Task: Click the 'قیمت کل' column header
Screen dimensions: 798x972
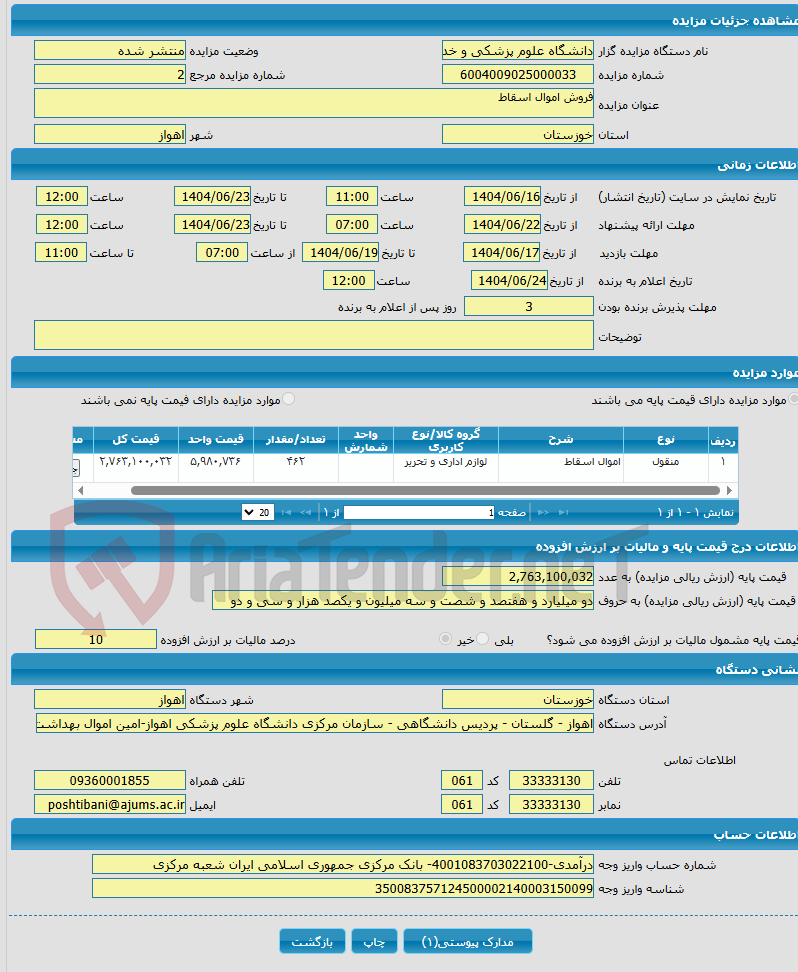Action: pyautogui.click(x=136, y=440)
